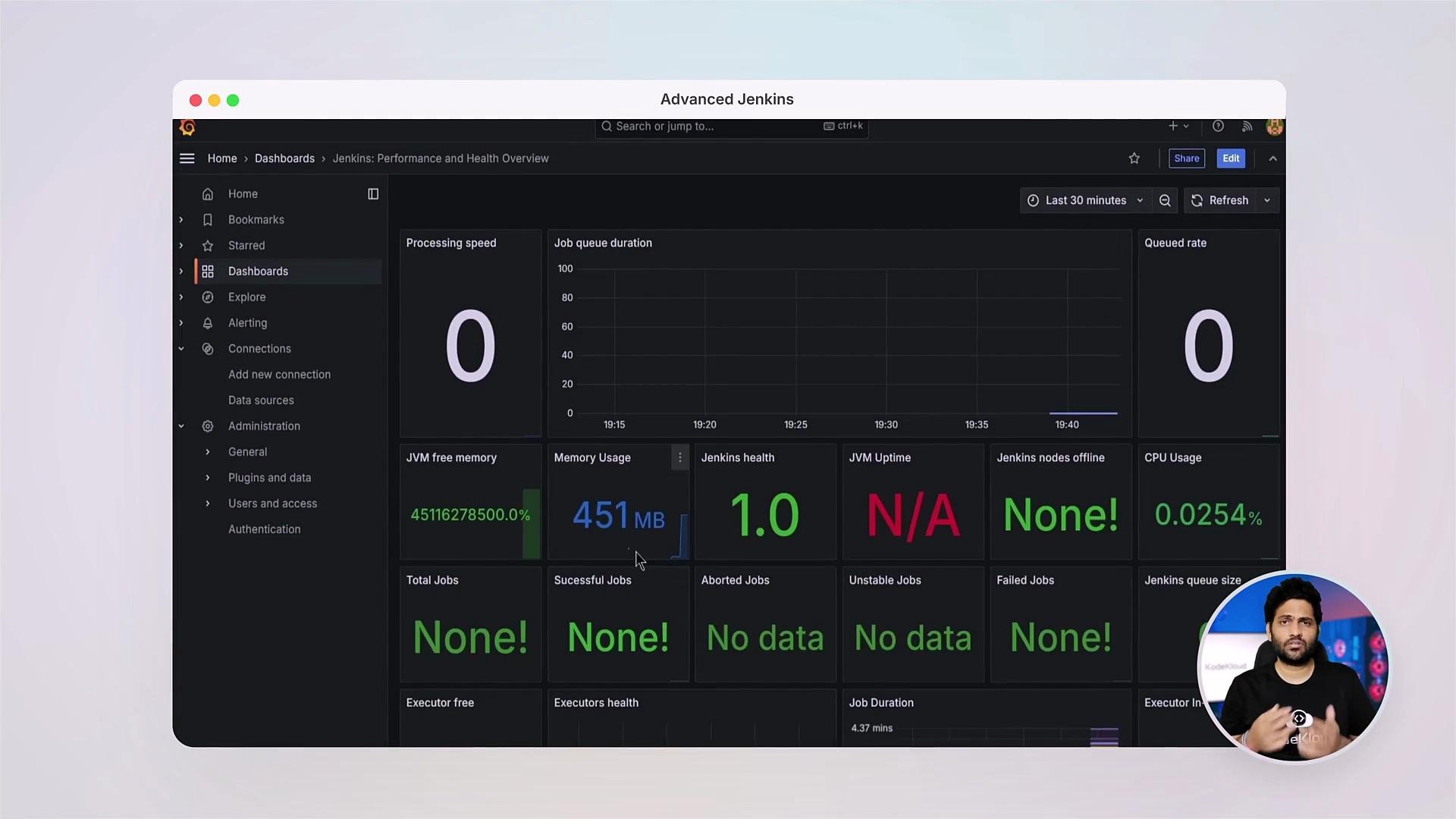The height and width of the screenshot is (819, 1456).
Task: Click the Failed Jobs panel title
Action: [1025, 580]
